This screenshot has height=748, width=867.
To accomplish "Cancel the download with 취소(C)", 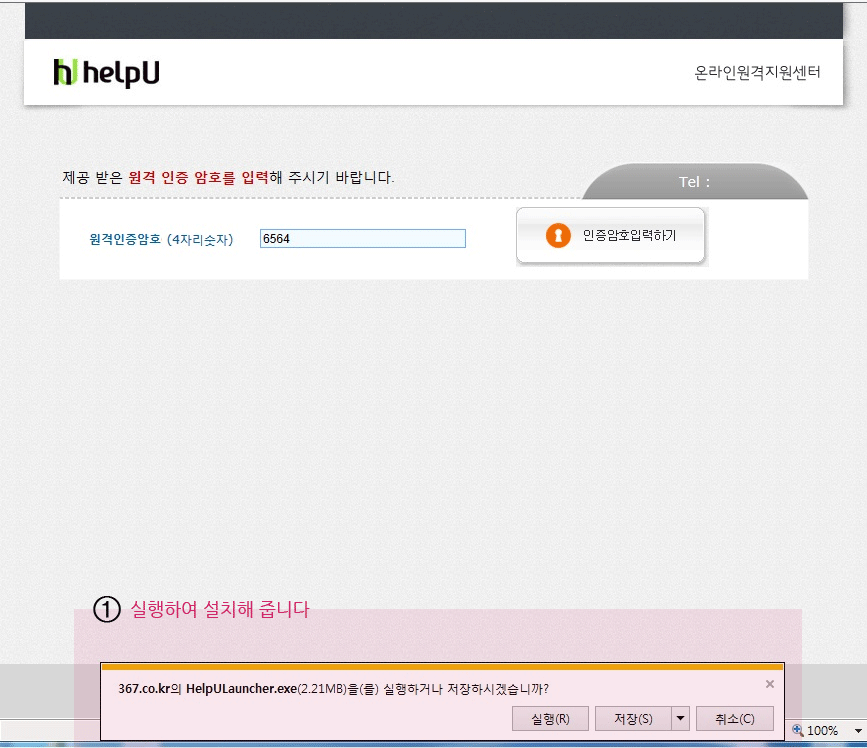I will tap(735, 719).
